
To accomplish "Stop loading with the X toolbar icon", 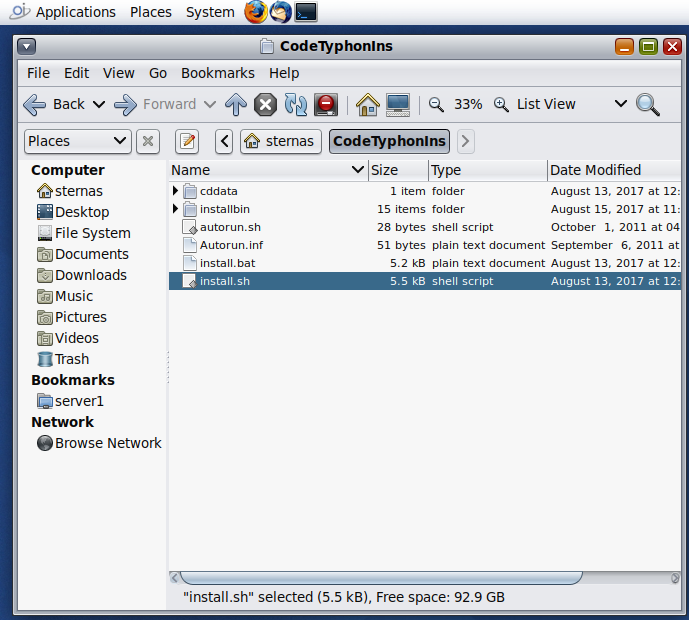I will pos(265,105).
